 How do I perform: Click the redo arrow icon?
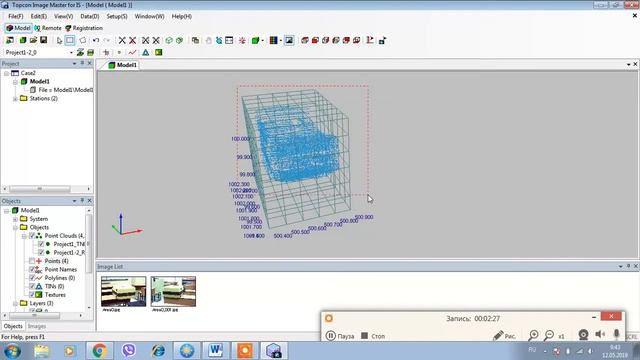(107, 40)
